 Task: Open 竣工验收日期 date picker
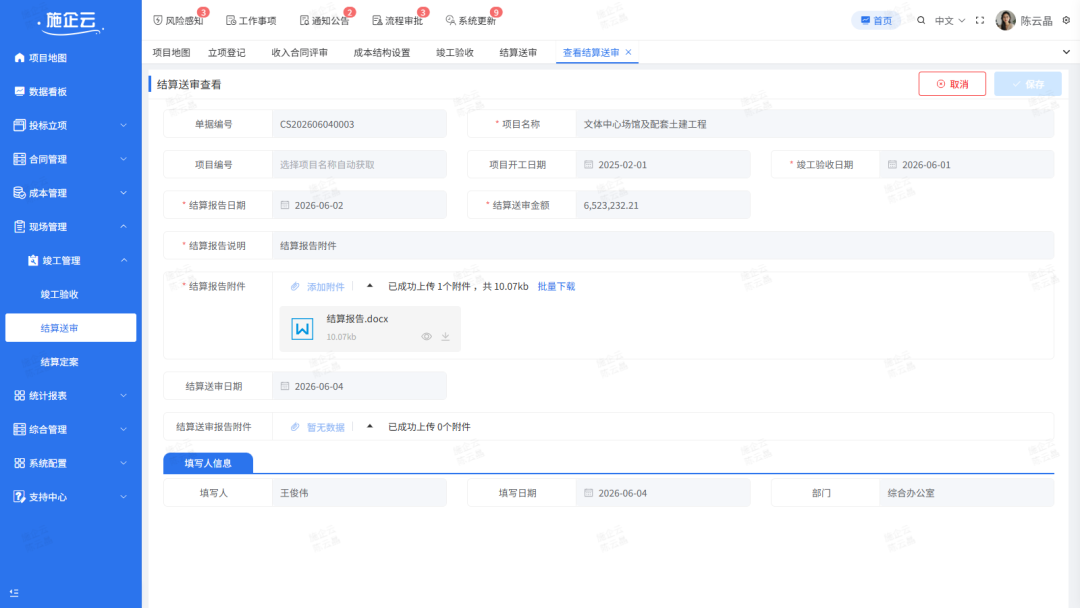[966, 165]
